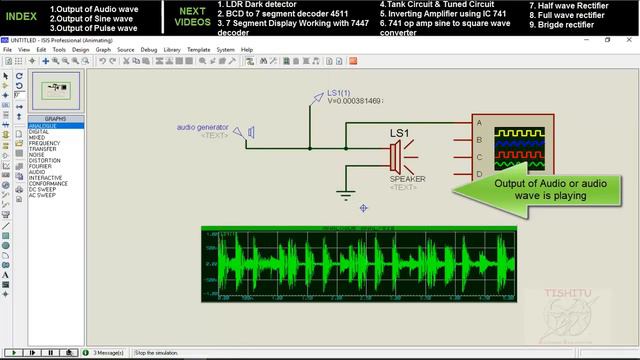Open the File menu
Screen dimensions: 640x360
7,50
